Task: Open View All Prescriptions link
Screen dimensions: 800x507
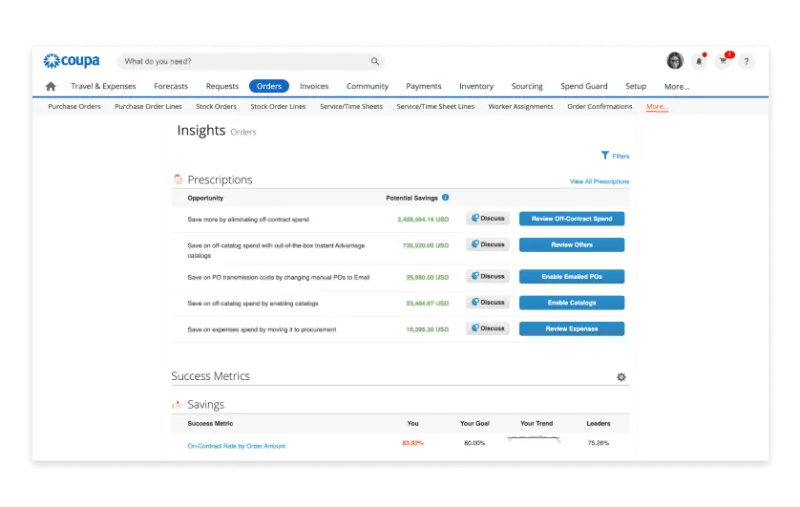Action: (x=599, y=182)
